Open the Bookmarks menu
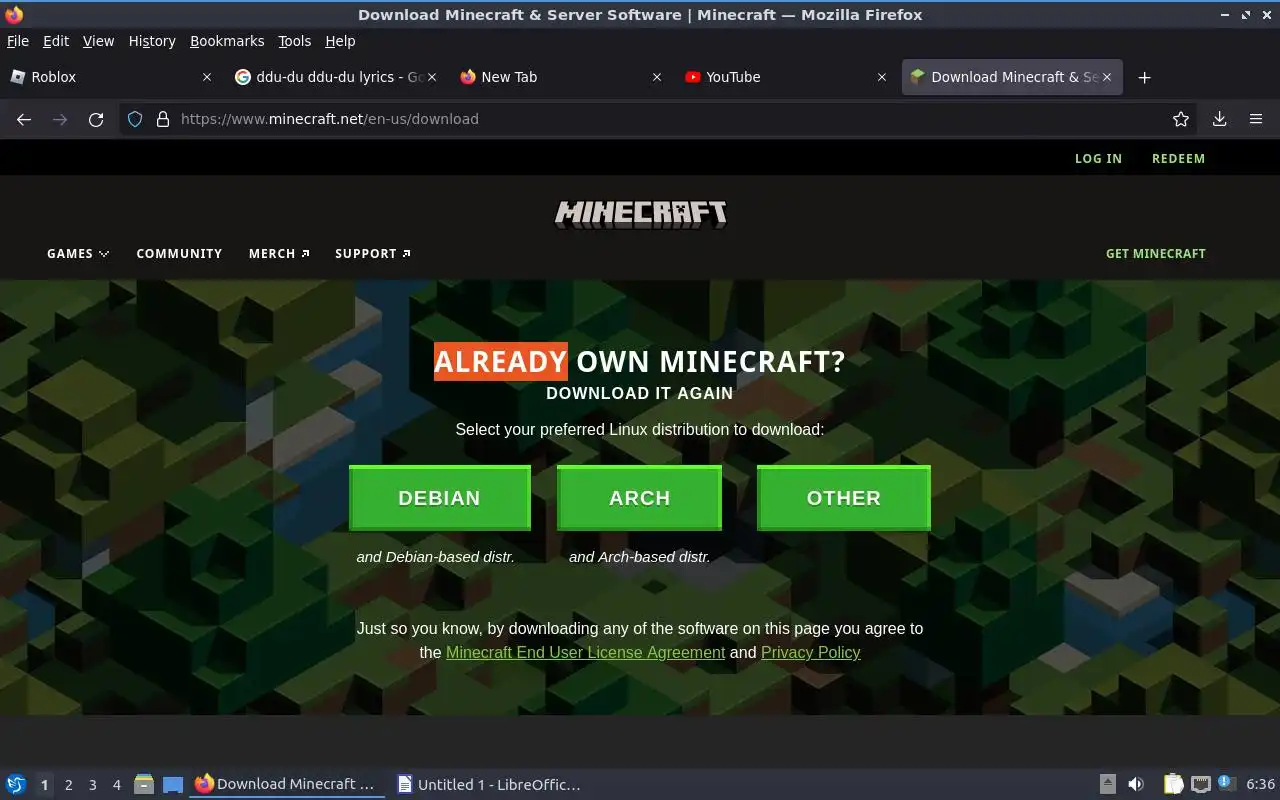The image size is (1280, 800). [x=227, y=41]
